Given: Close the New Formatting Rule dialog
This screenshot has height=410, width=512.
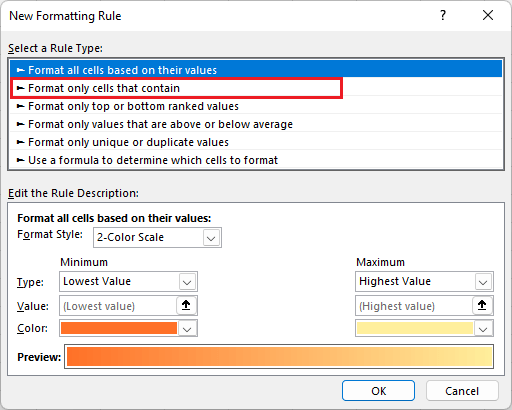Looking at the screenshot, I should (x=488, y=15).
